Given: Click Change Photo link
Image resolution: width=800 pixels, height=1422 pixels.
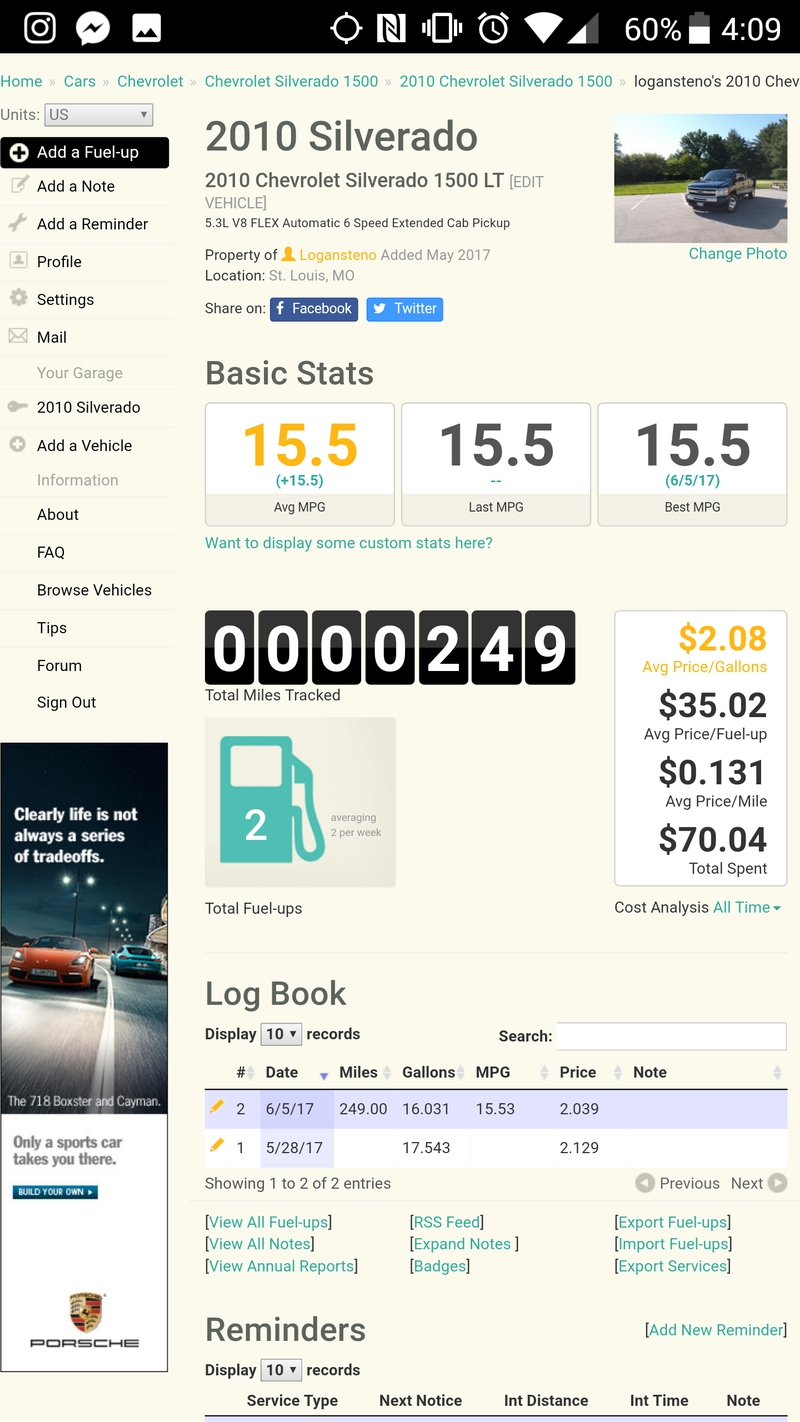Looking at the screenshot, I should click(738, 254).
